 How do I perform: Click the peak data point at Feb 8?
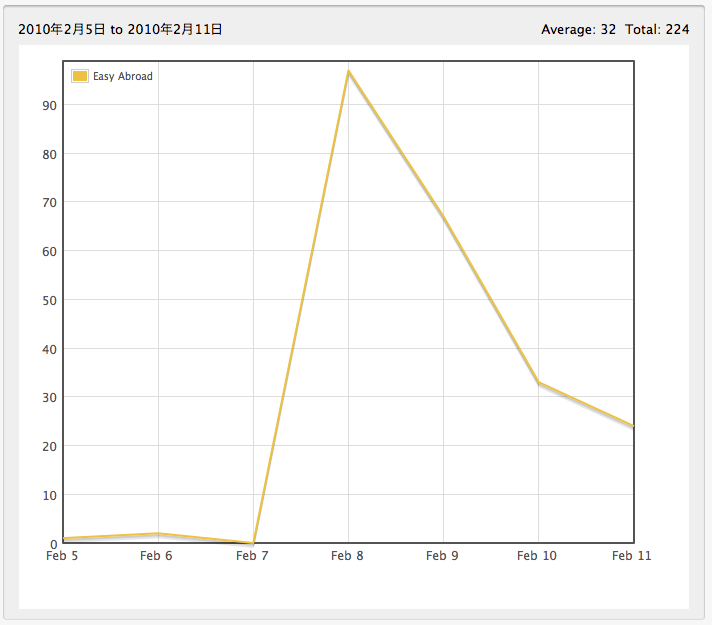click(348, 71)
